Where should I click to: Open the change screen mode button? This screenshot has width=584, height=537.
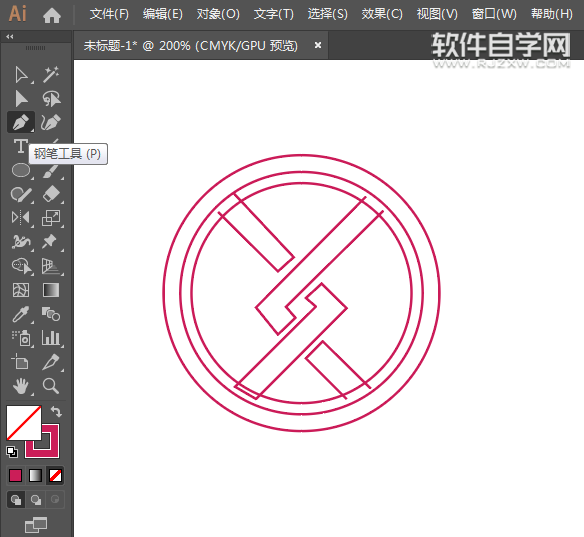point(36,525)
